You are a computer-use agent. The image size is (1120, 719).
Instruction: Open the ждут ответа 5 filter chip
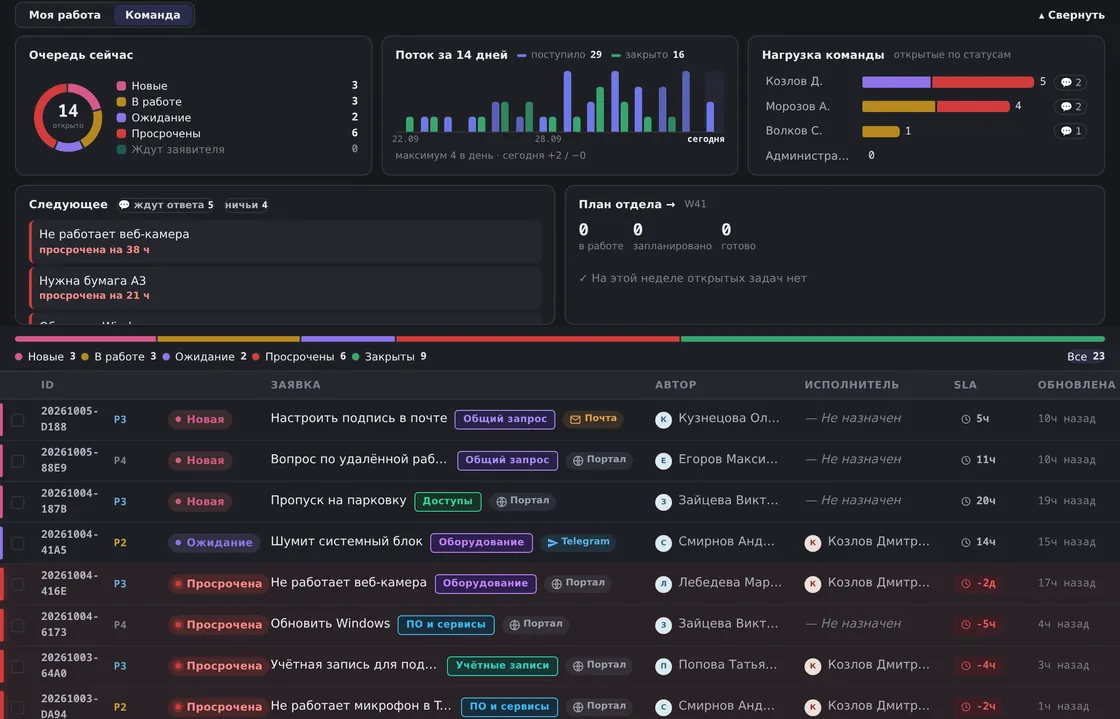[166, 205]
